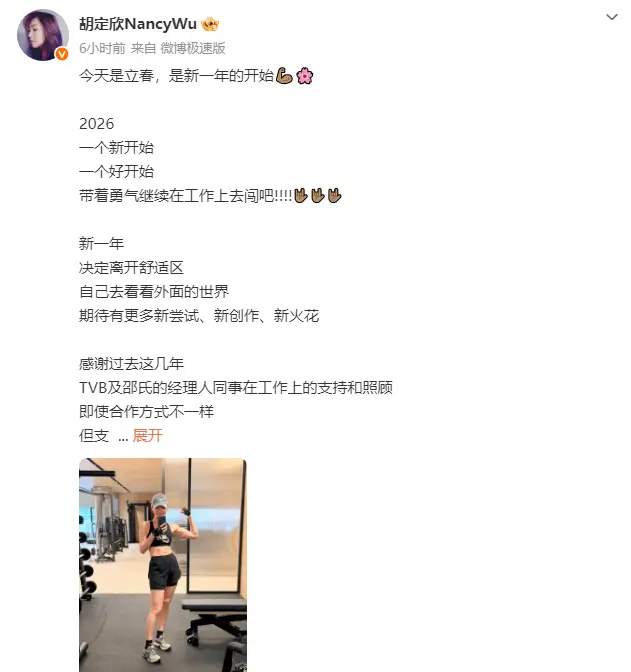This screenshot has height=672, width=631.
Task: Click the flexed bicep emoji
Action: (284, 76)
